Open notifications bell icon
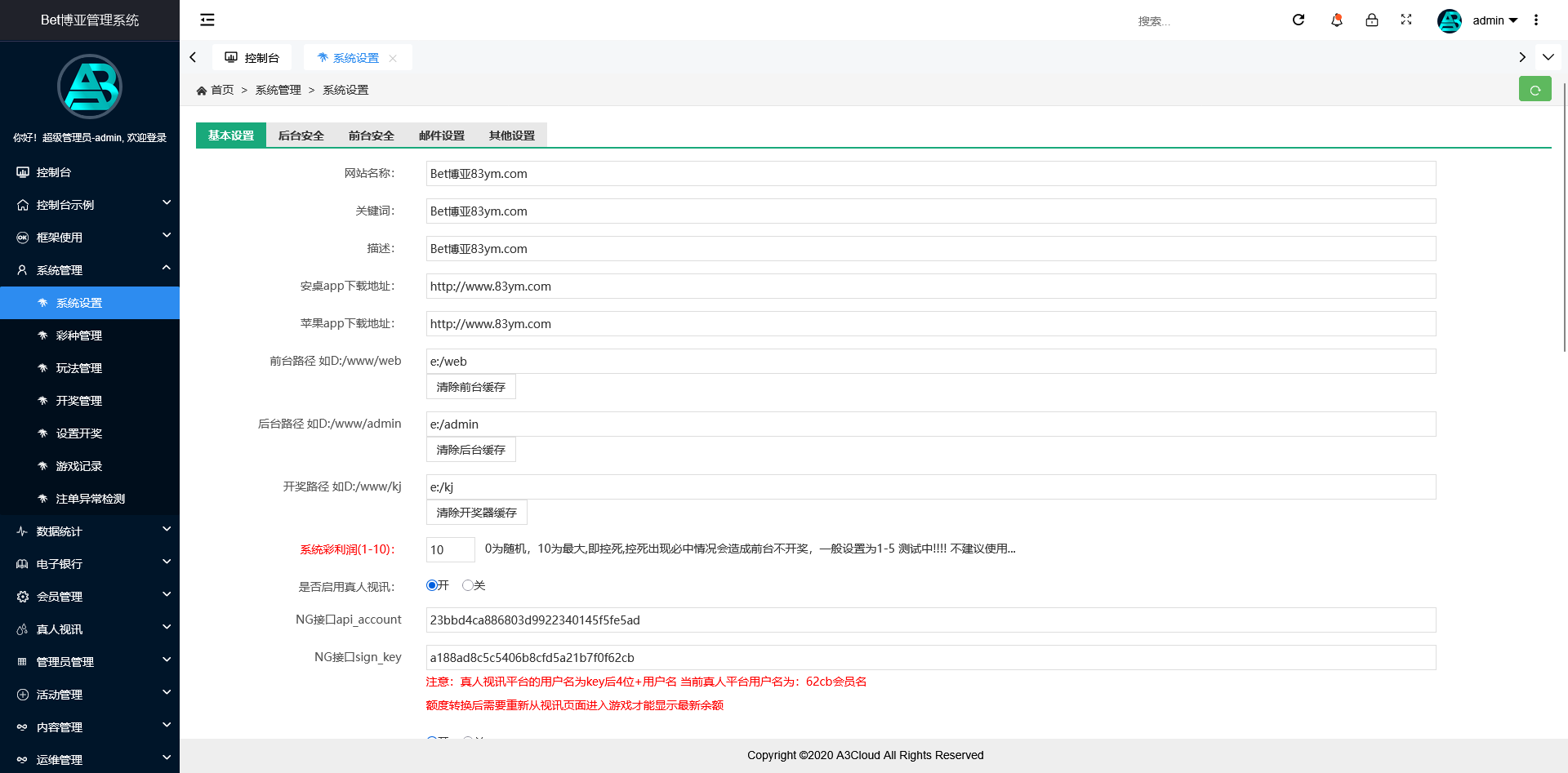1568x773 pixels. tap(1337, 20)
